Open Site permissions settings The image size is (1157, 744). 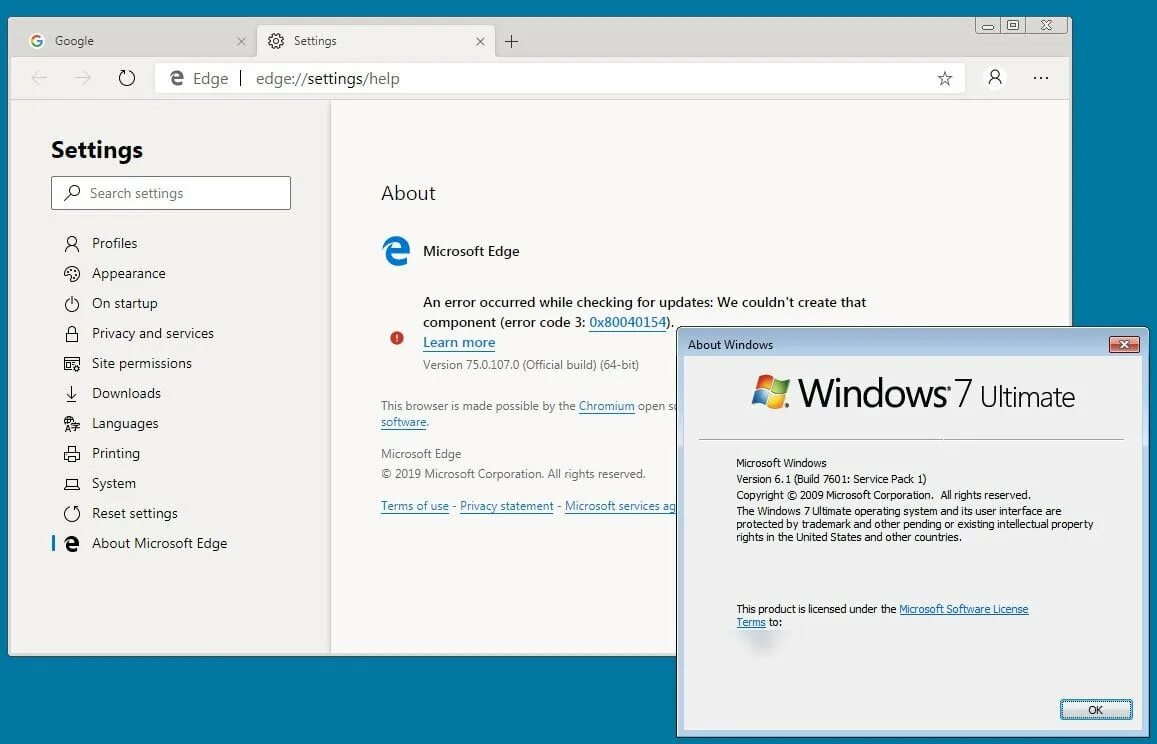tap(142, 363)
